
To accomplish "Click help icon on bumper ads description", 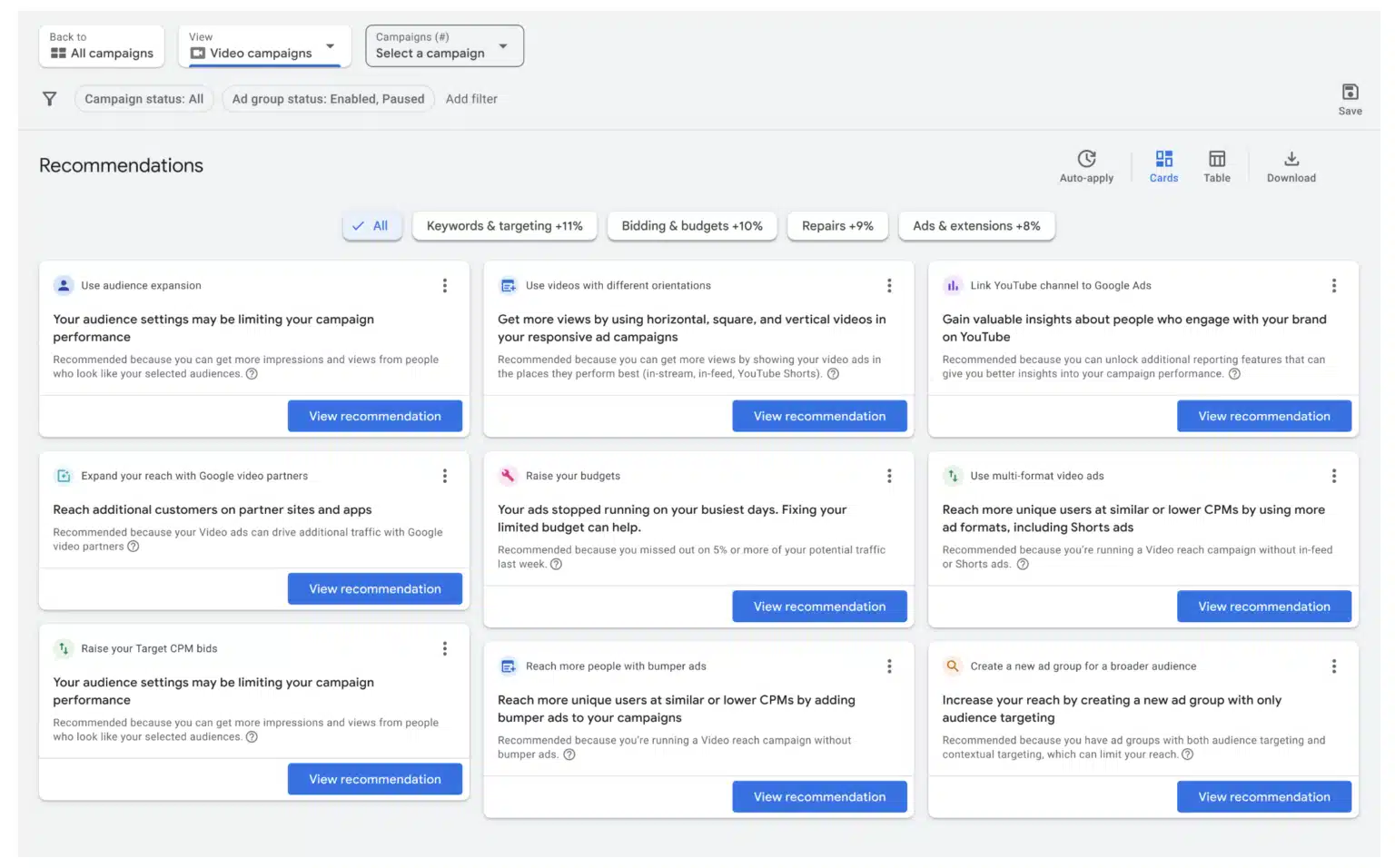I will pos(569,755).
